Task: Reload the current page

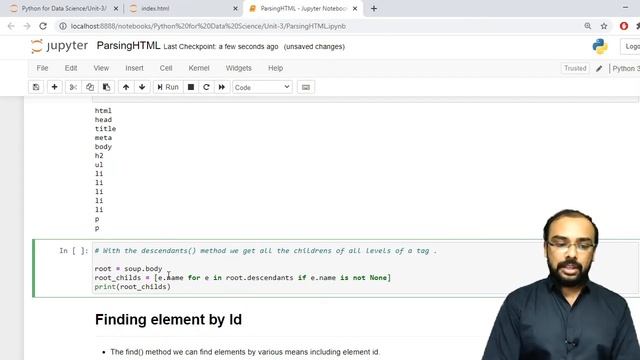Action: (x=43, y=26)
